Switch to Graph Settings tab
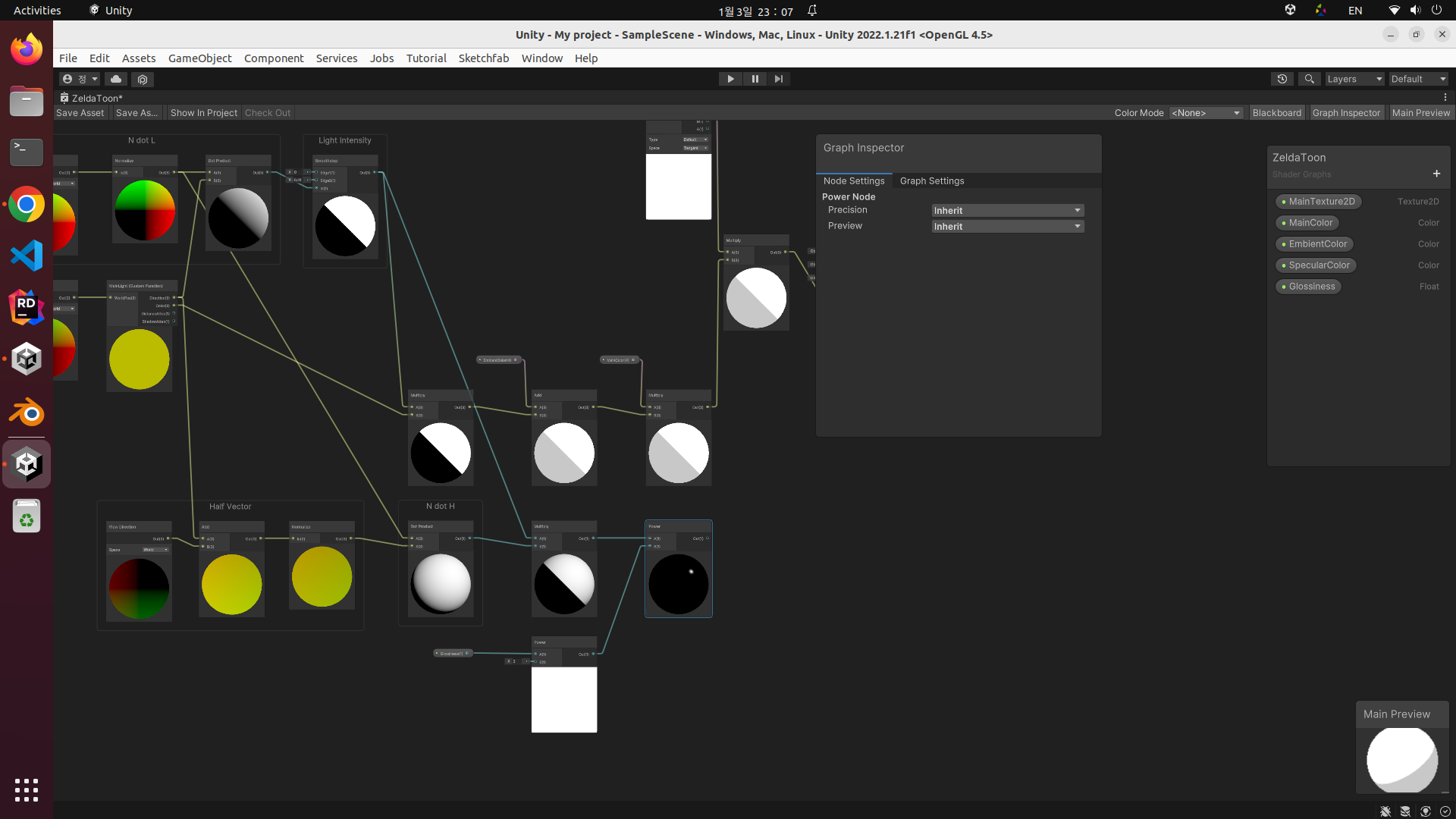The image size is (1456, 819). coord(932,180)
